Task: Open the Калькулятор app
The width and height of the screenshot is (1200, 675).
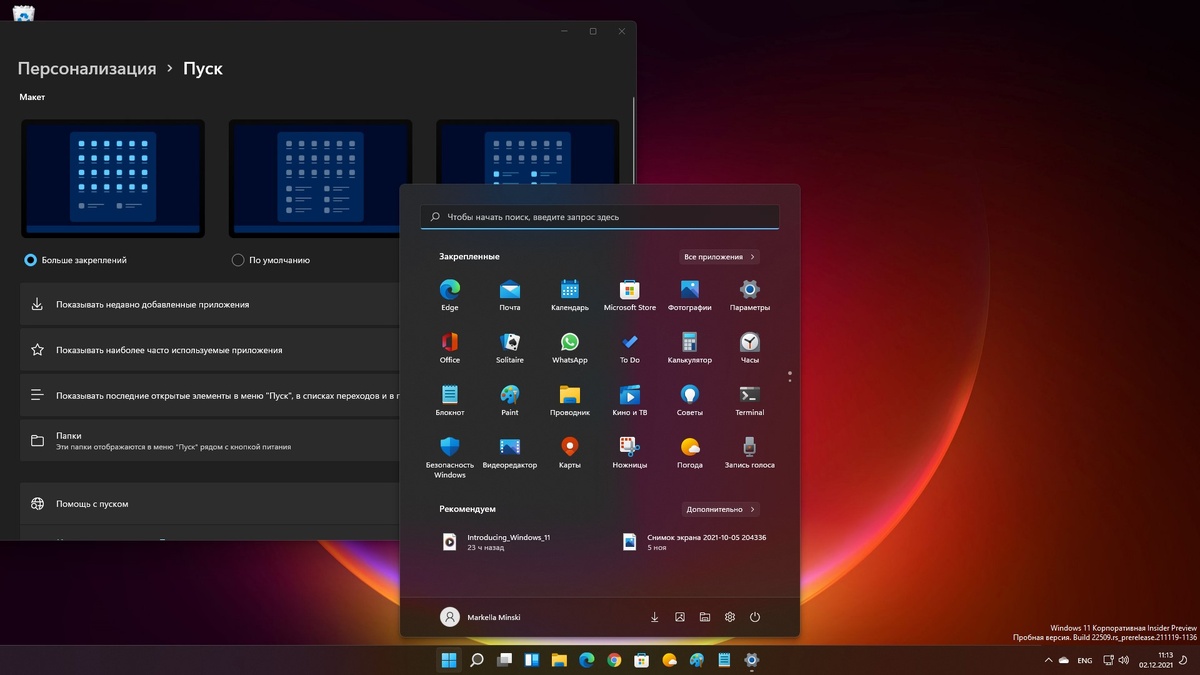Action: point(690,347)
